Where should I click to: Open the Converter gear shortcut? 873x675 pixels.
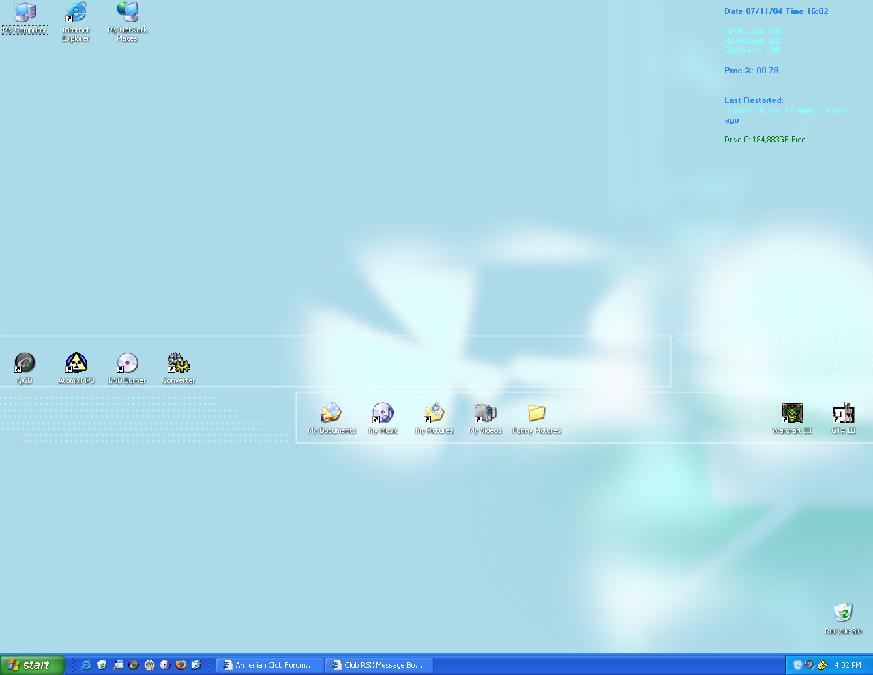[x=179, y=363]
